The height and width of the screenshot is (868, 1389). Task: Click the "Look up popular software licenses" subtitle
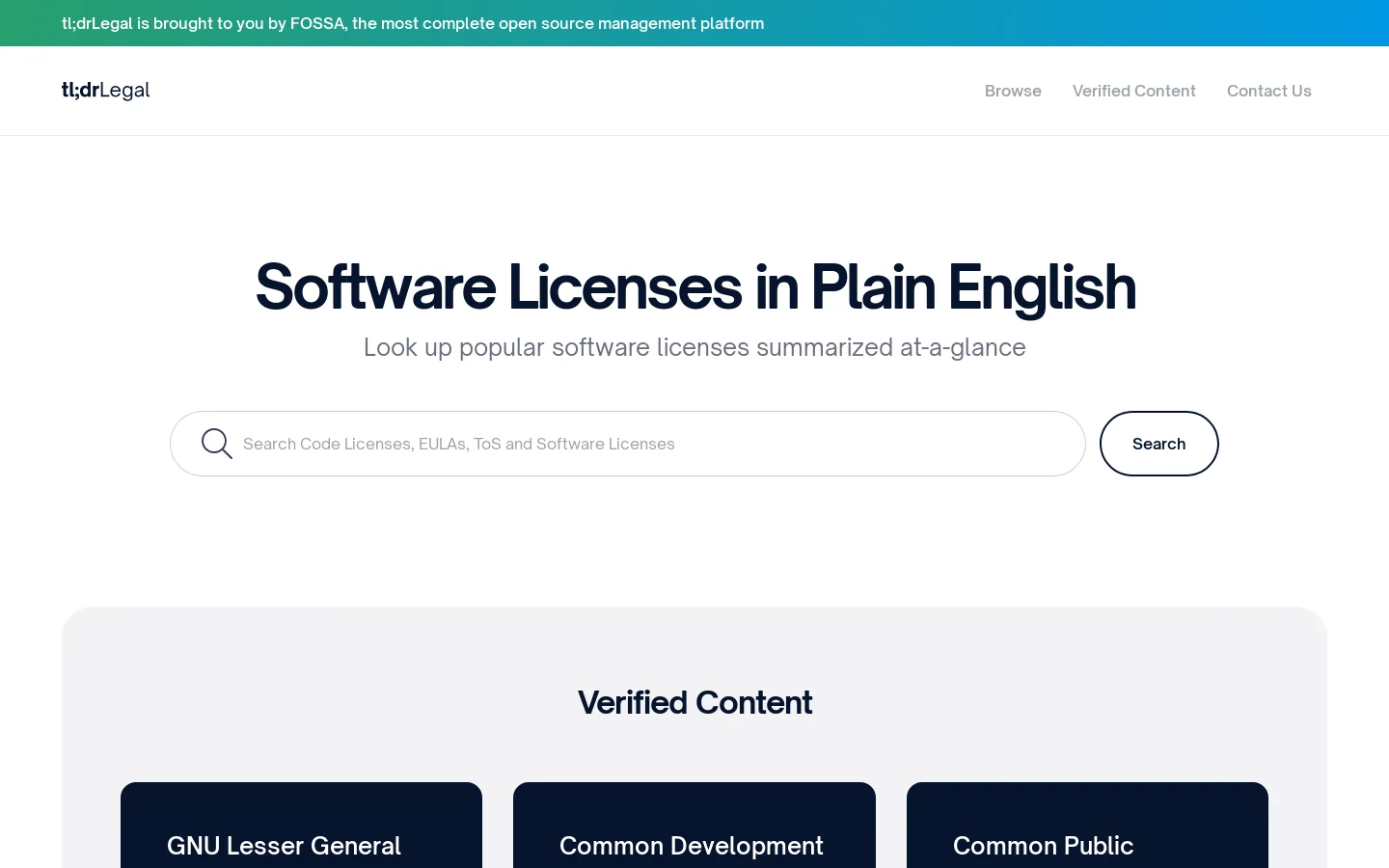coord(694,347)
